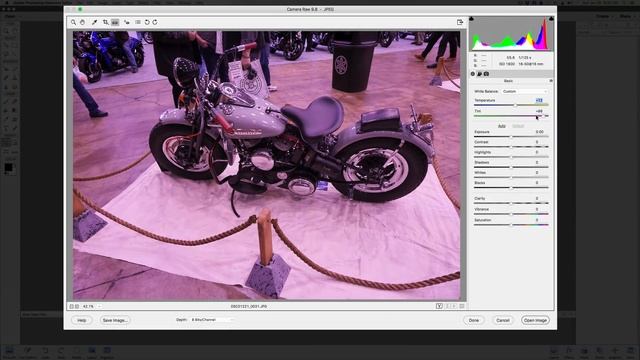This screenshot has height=360, width=640.
Task: Choose the Red Eye Removal tool
Action: pos(127,22)
